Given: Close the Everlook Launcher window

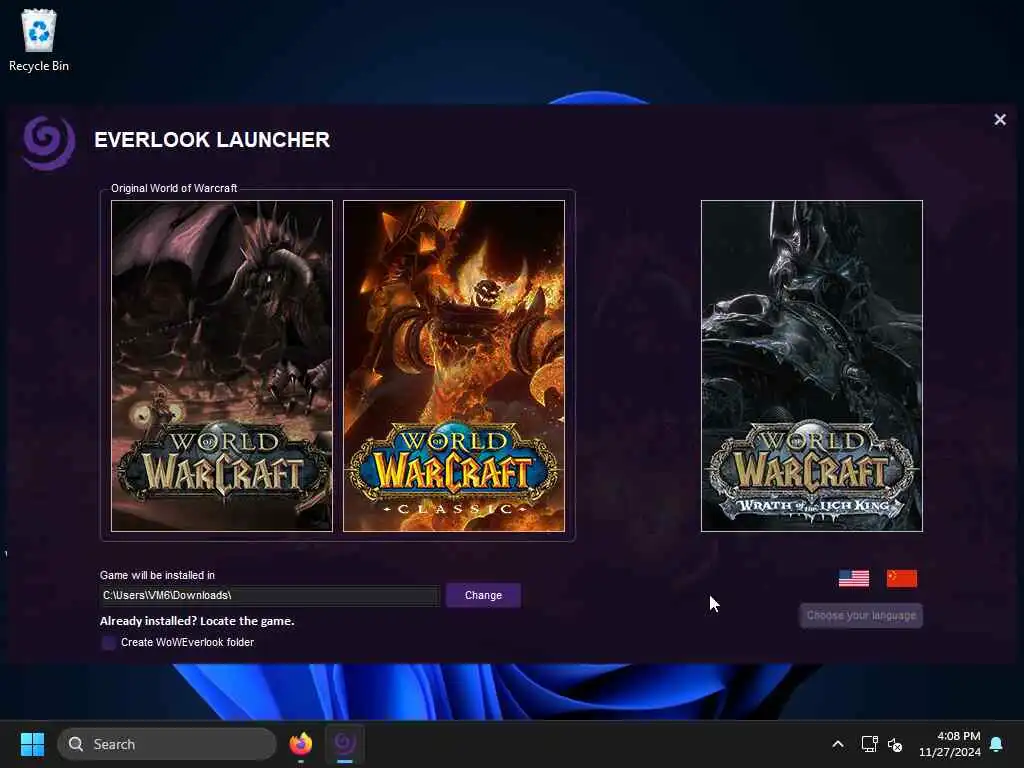Looking at the screenshot, I should [1000, 120].
